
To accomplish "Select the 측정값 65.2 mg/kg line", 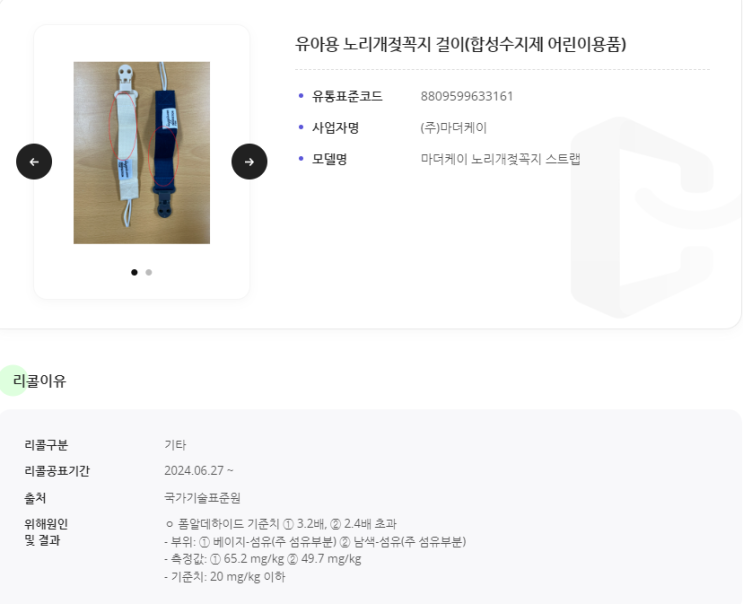I will [263, 559].
